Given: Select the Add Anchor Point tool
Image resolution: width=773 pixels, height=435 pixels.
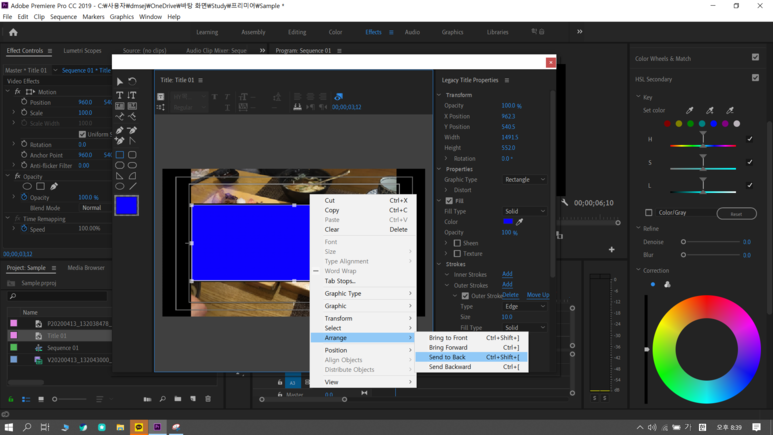Looking at the screenshot, I should 120,141.
